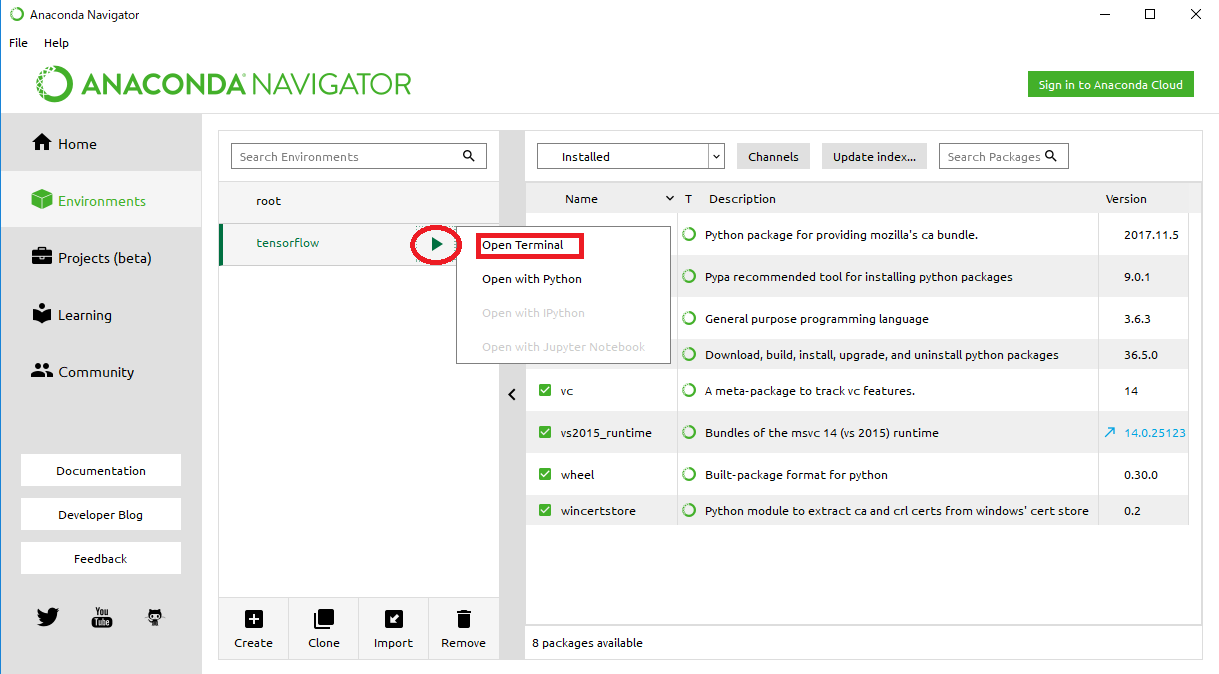The image size is (1219, 674).
Task: Toggle the wheel package checkbox
Action: pos(545,475)
